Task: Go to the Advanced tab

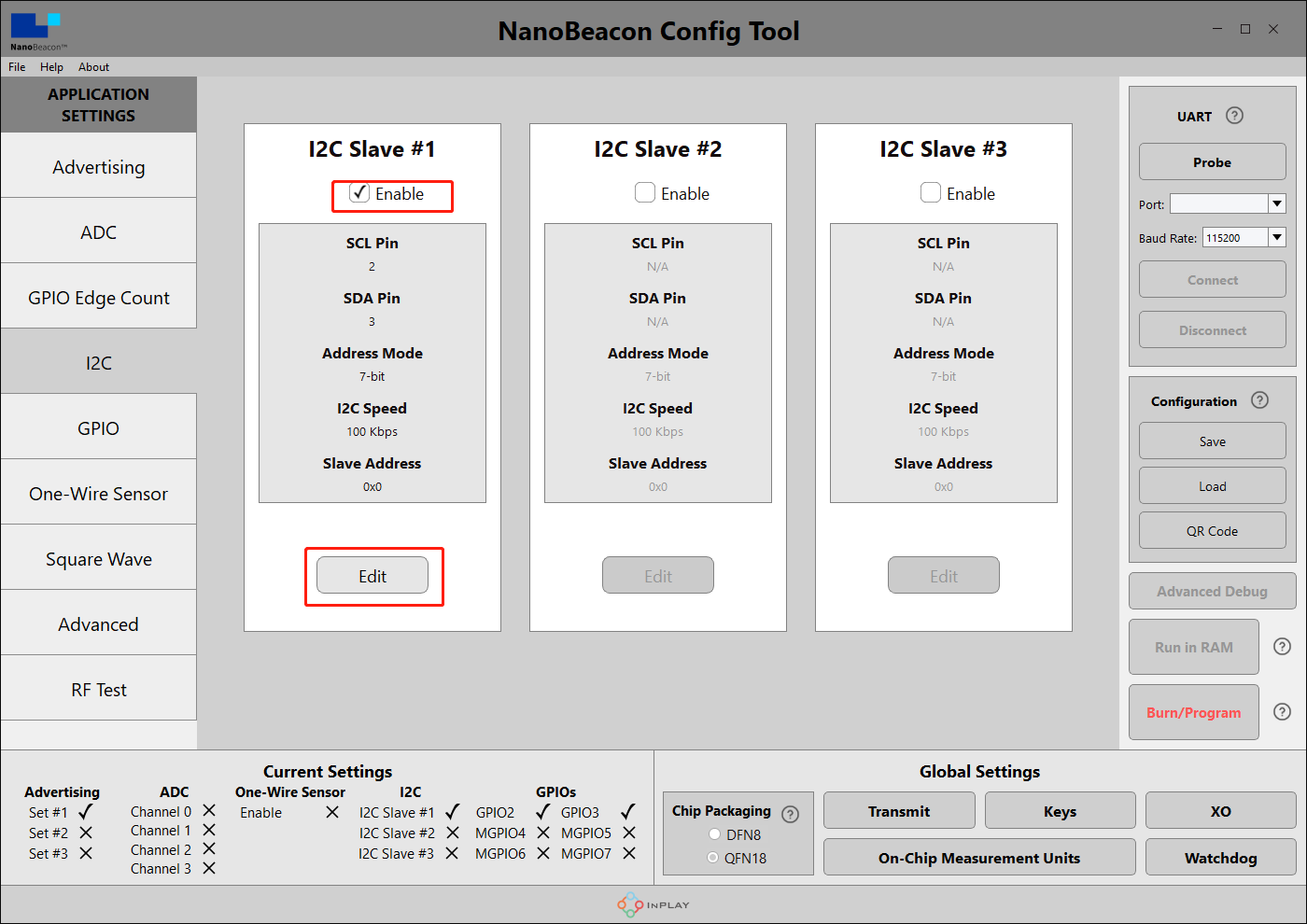Action: click(x=99, y=624)
